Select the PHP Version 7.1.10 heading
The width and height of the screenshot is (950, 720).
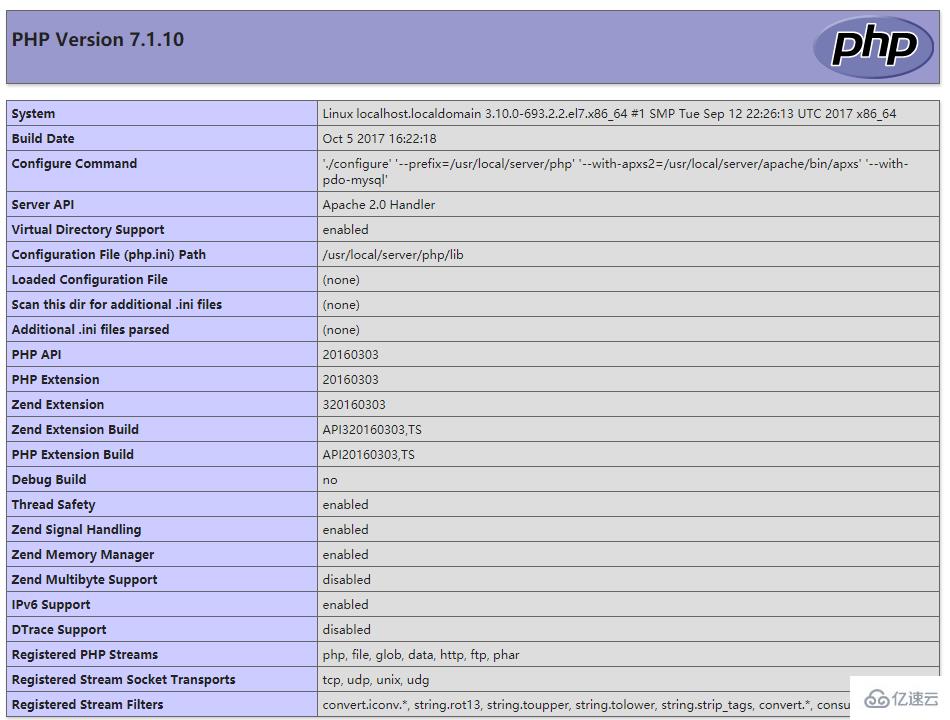(98, 39)
